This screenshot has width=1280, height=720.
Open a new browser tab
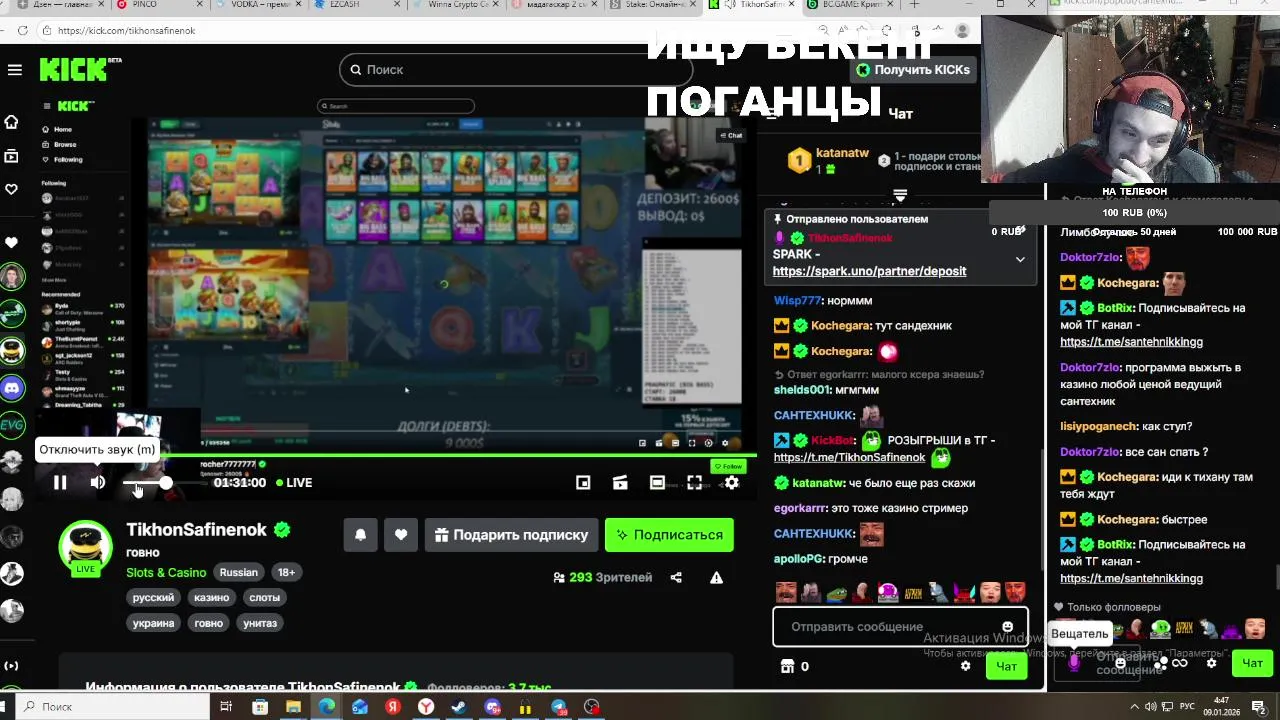click(914, 5)
